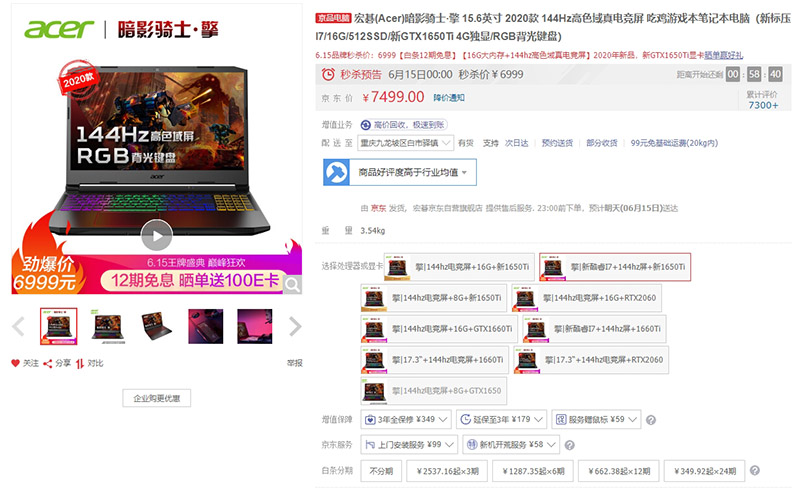Click 99元免基础运费(20kg内) shipping link
This screenshot has width=800, height=489.
click(x=674, y=143)
